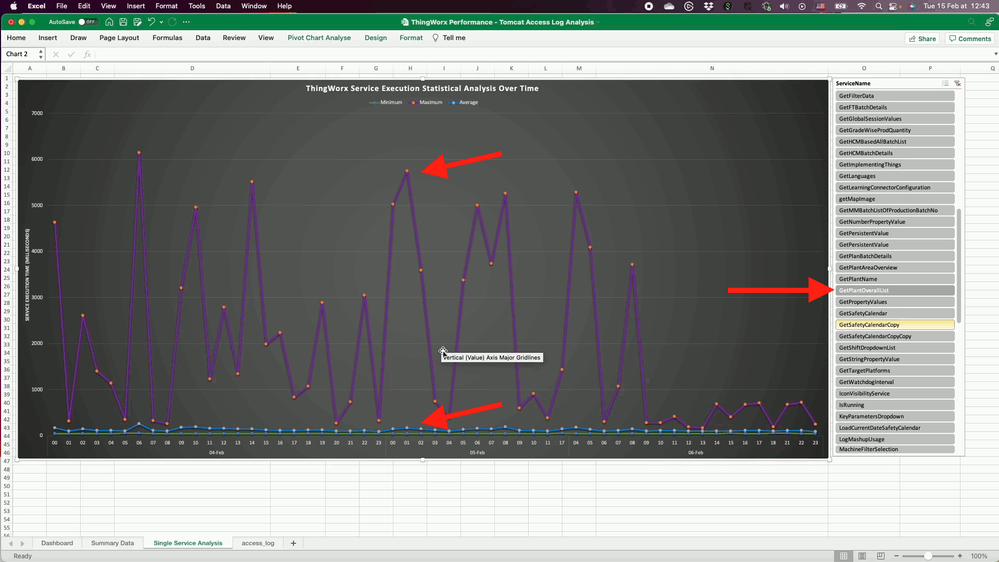Add a new sheet with the plus button
The image size is (999, 562).
coord(293,543)
